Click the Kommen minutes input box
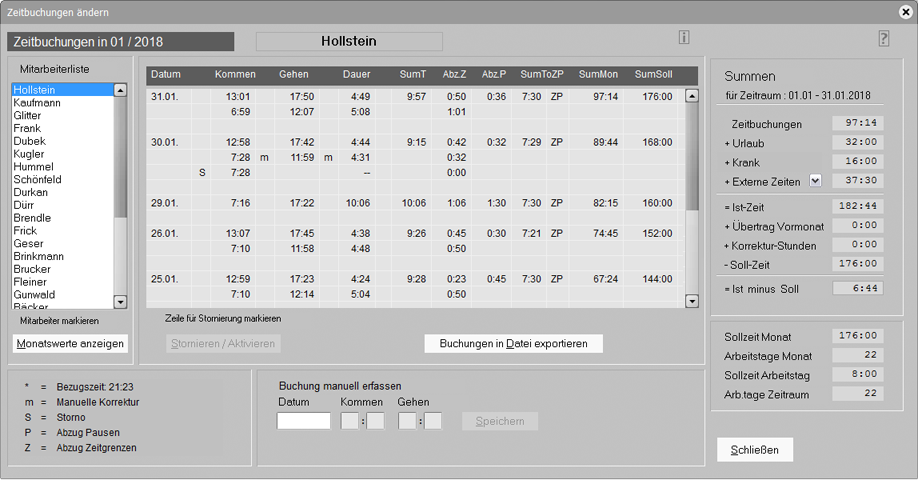The width and height of the screenshot is (918, 480). coord(375,421)
